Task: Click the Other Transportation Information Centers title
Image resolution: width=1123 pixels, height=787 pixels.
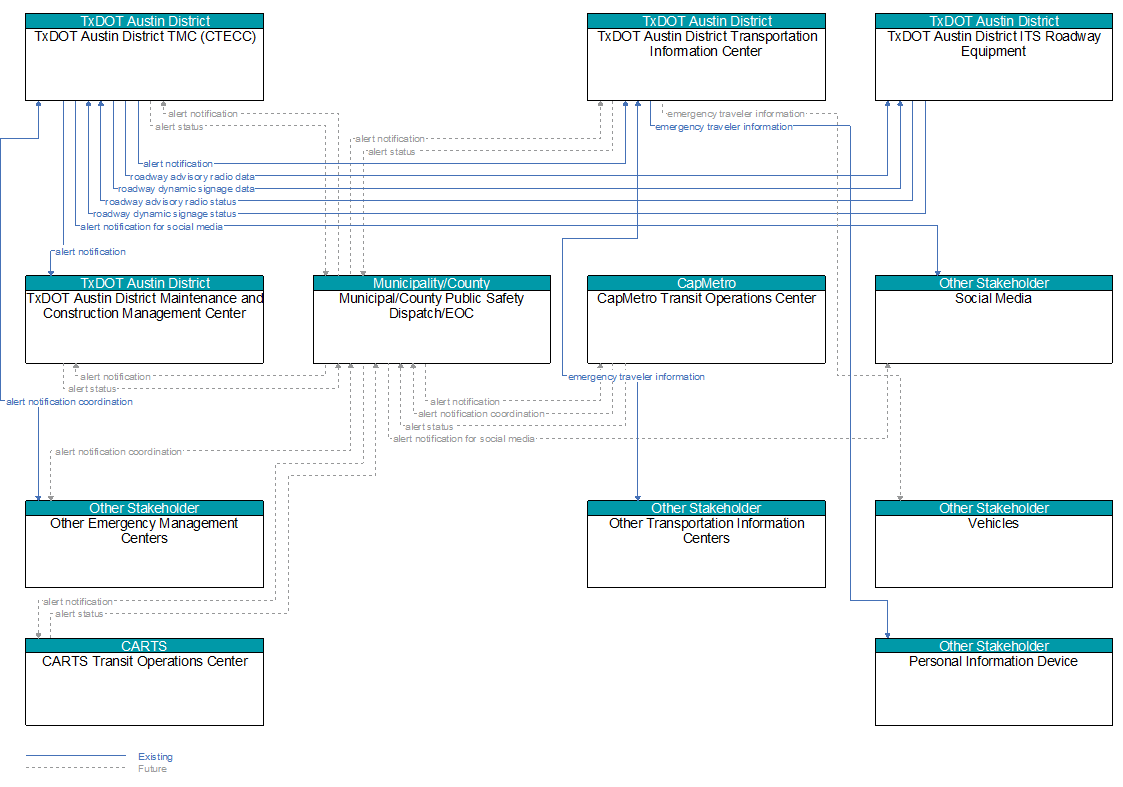Action: coord(706,531)
